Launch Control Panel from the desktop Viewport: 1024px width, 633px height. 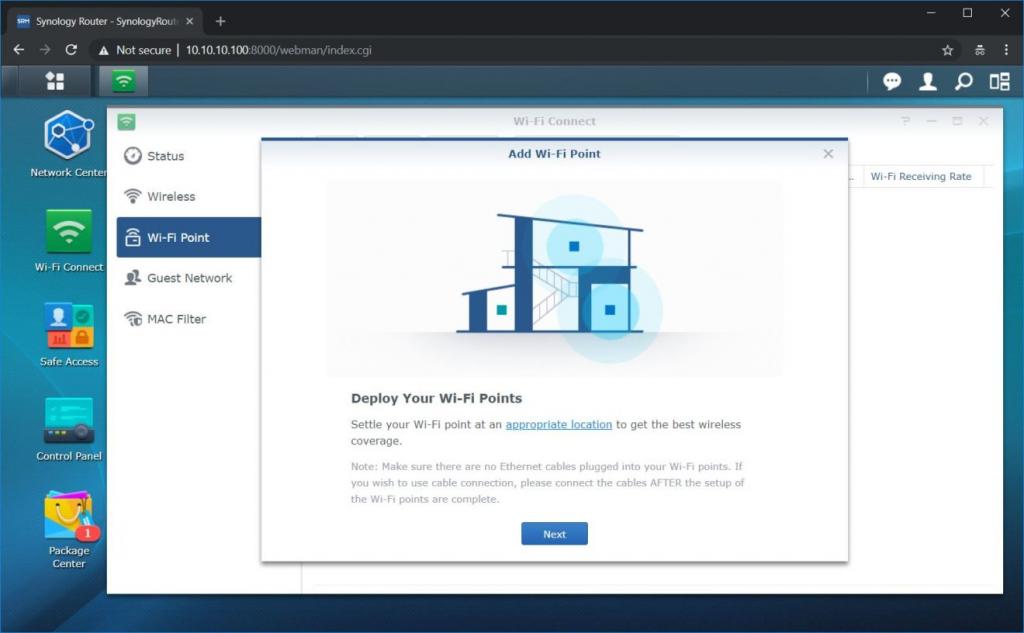(x=68, y=422)
